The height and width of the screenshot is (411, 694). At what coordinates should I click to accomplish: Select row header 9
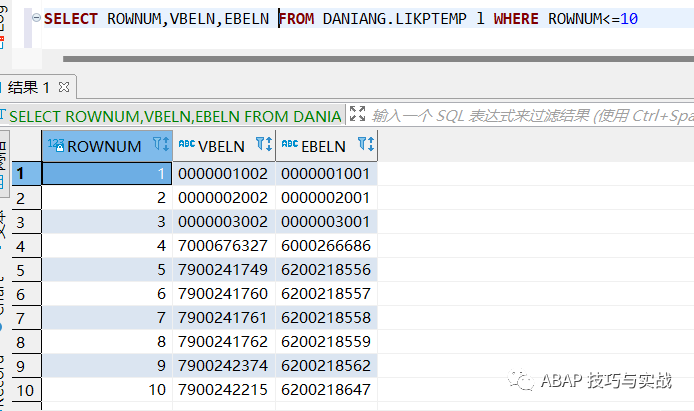[27, 365]
